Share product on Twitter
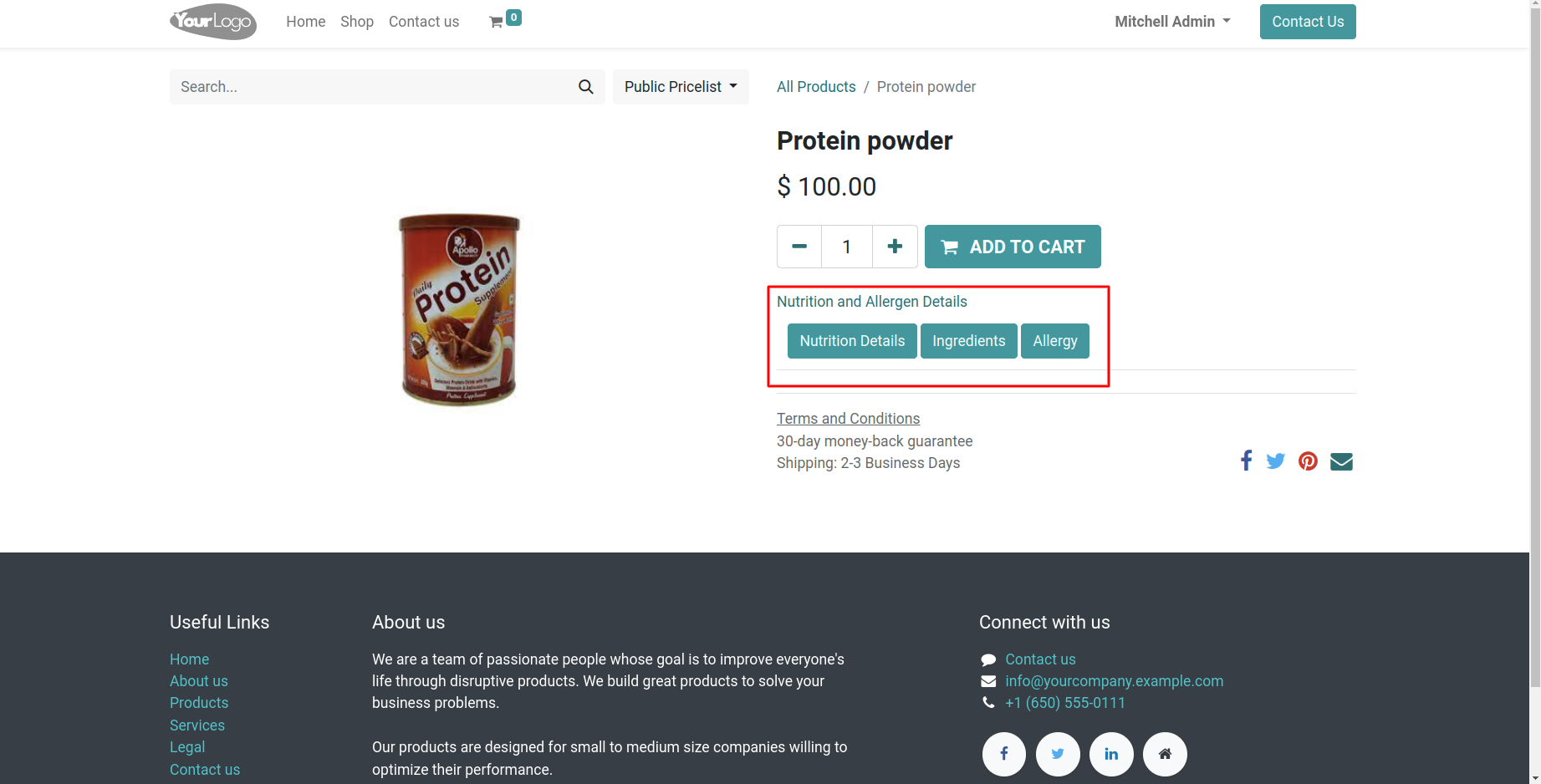This screenshot has width=1541, height=784. click(1275, 461)
